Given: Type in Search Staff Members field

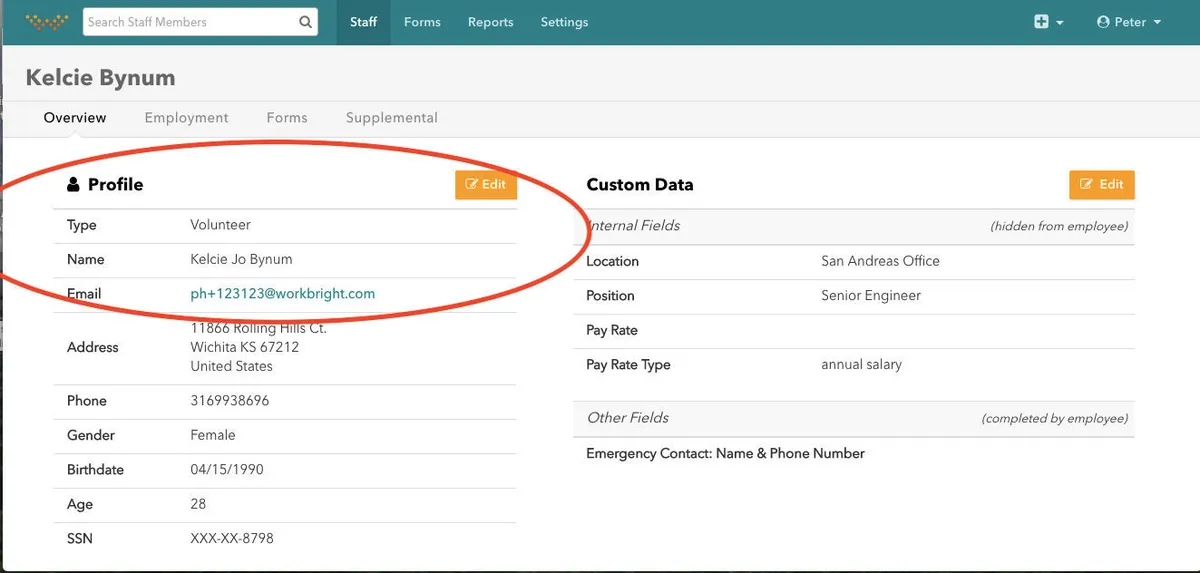Looking at the screenshot, I should point(190,22).
